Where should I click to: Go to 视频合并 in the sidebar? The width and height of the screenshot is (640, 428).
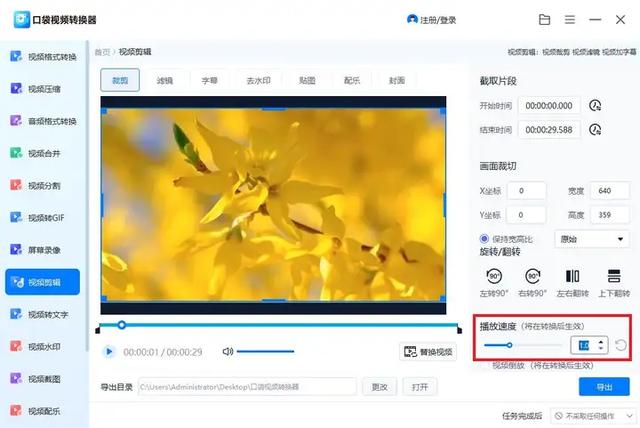[36, 153]
